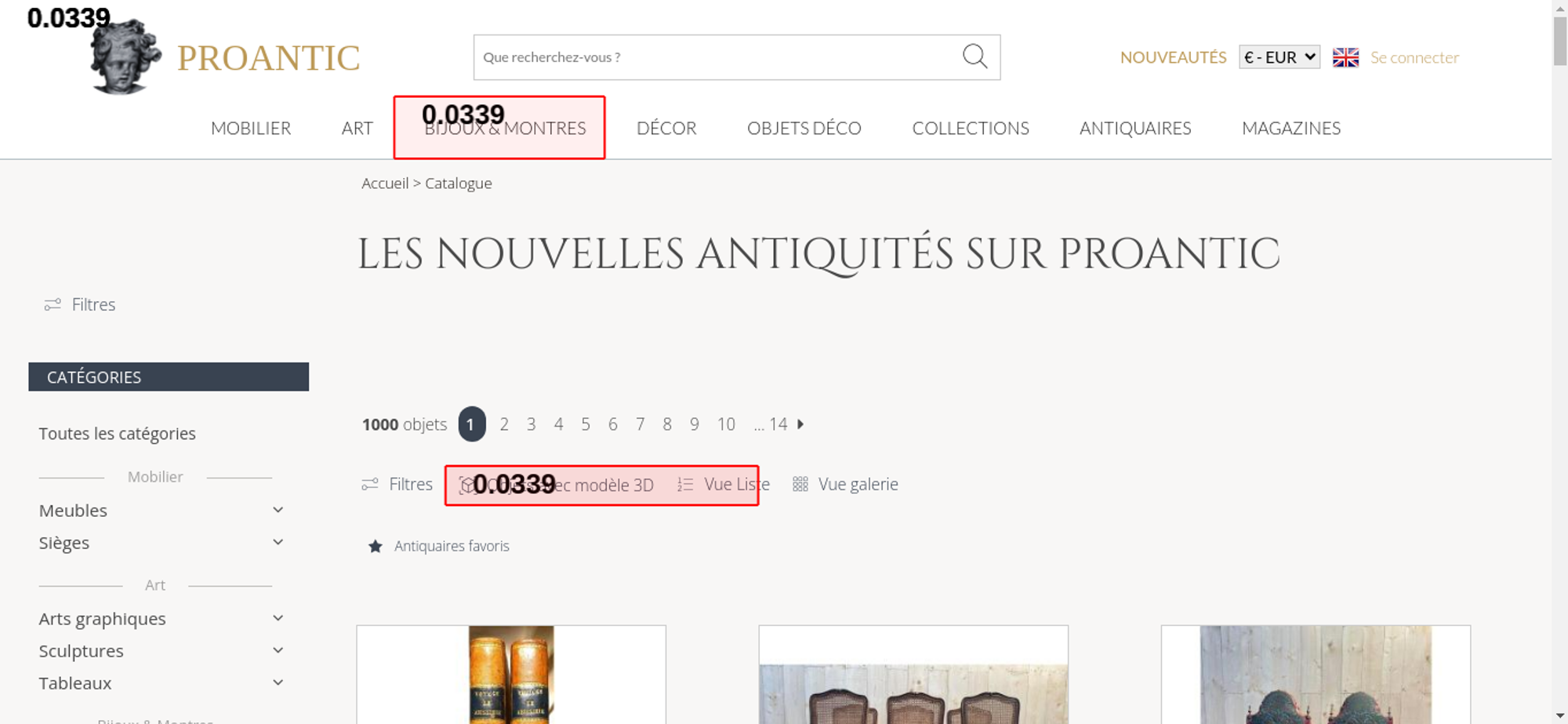Click the Meubles category label
This screenshot has width=1568, height=724.
(73, 511)
